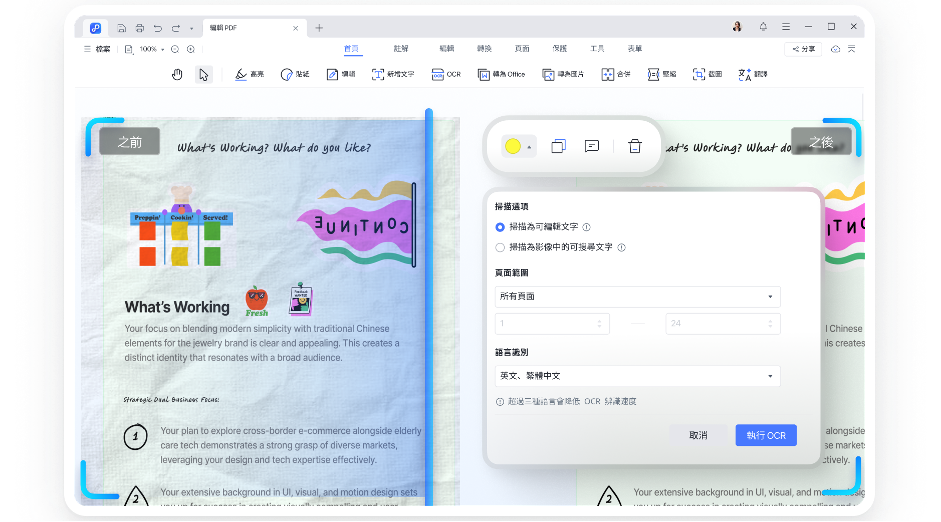Click the trash delete icon

click(634, 146)
